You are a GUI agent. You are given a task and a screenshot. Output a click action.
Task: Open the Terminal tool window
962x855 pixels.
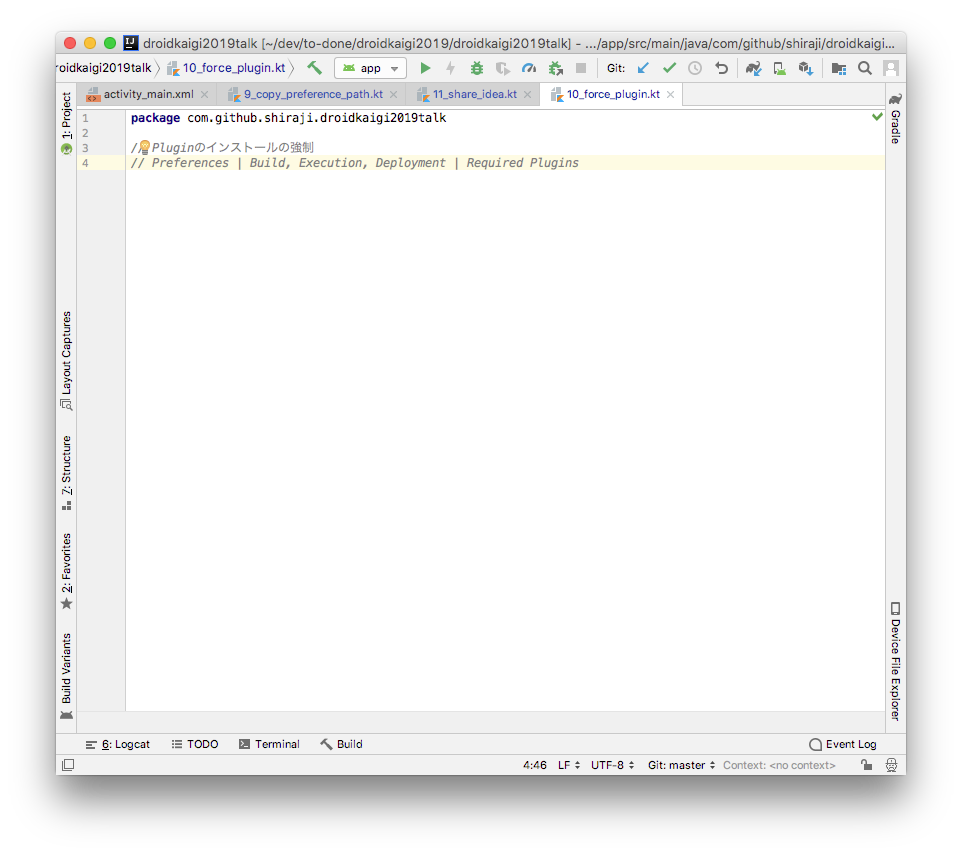269,744
